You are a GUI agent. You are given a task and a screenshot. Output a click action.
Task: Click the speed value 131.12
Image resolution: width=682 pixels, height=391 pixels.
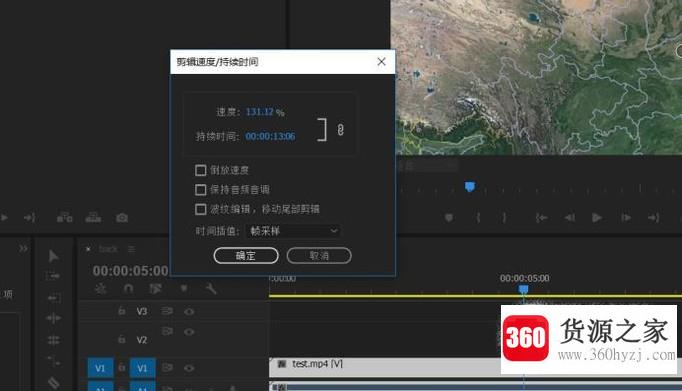click(260, 112)
